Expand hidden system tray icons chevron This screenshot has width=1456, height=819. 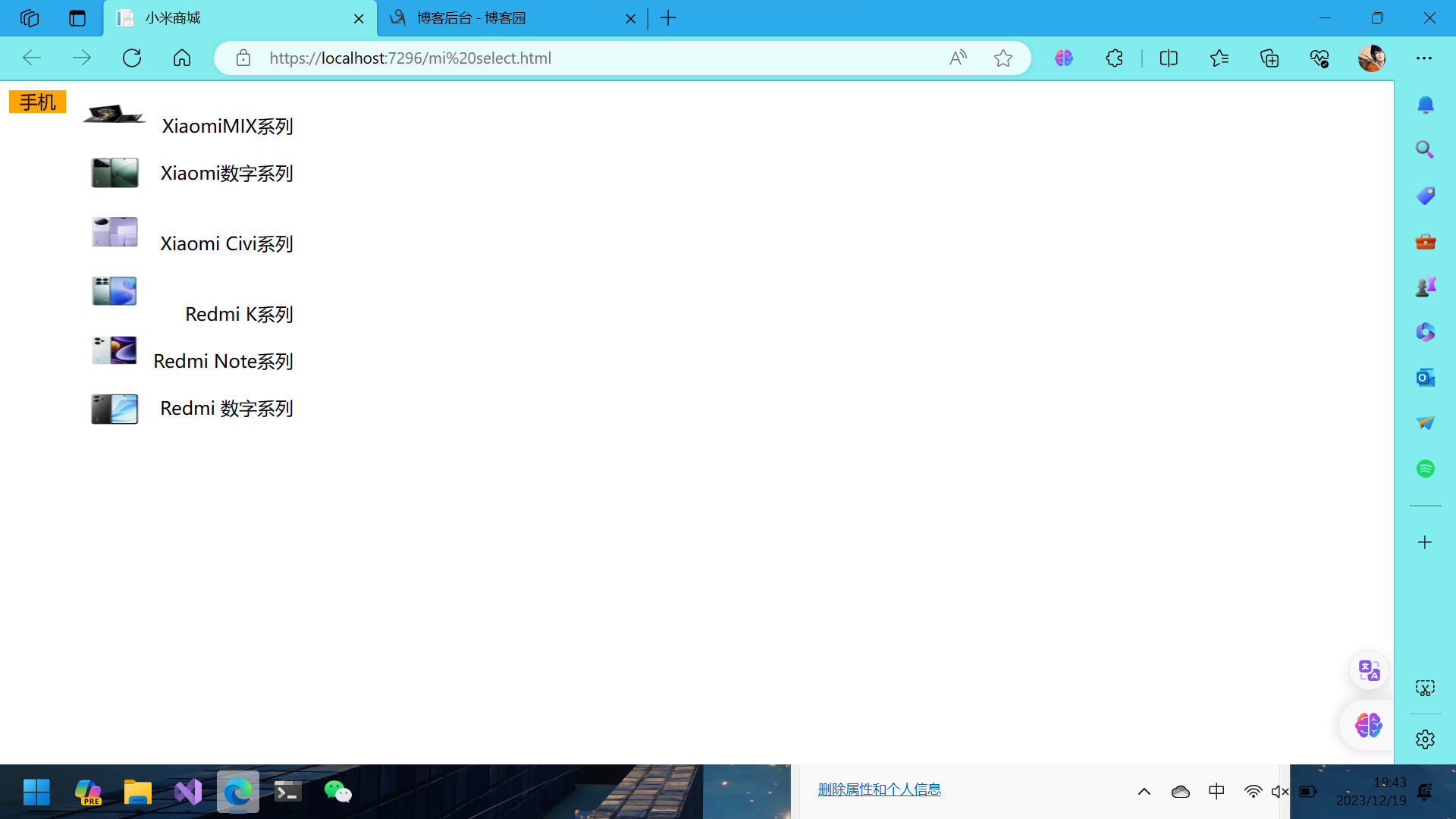[x=1144, y=792]
